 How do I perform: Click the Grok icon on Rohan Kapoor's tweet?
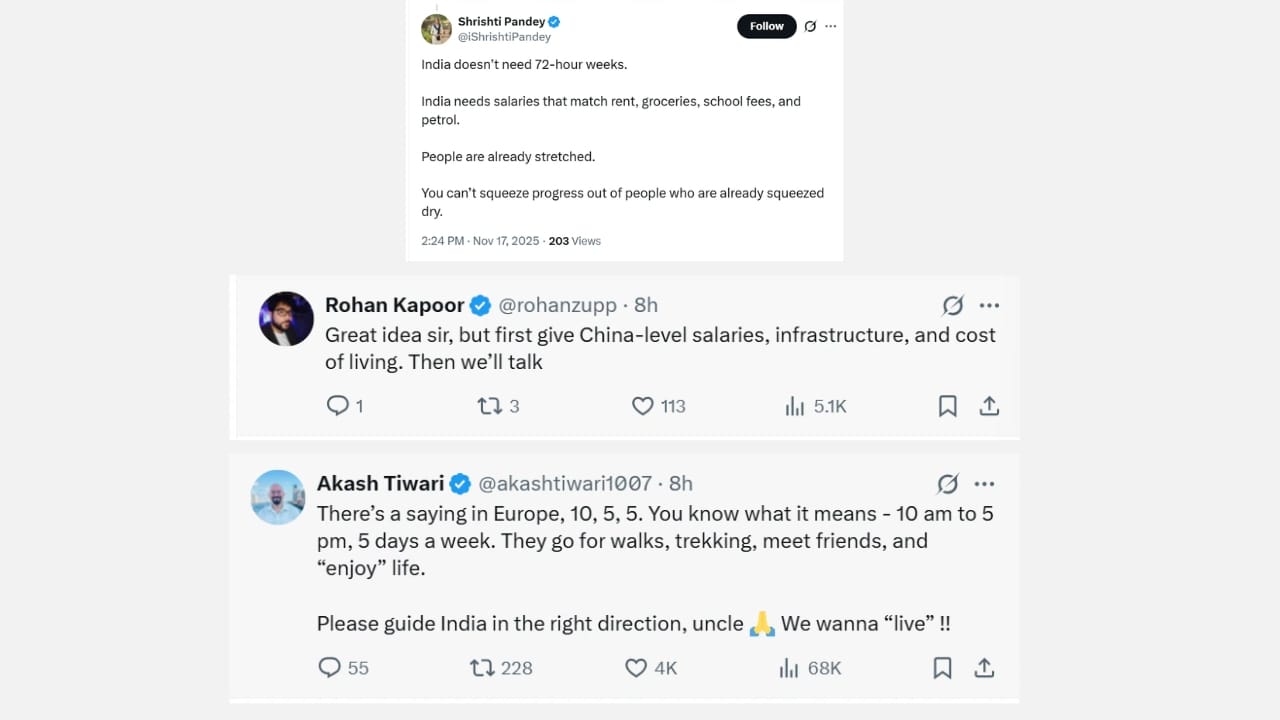(952, 305)
